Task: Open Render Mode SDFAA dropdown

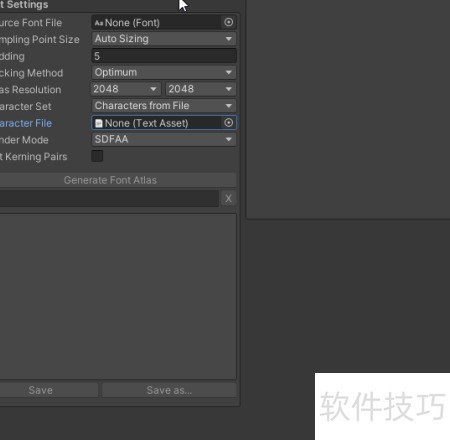Action: [164, 139]
